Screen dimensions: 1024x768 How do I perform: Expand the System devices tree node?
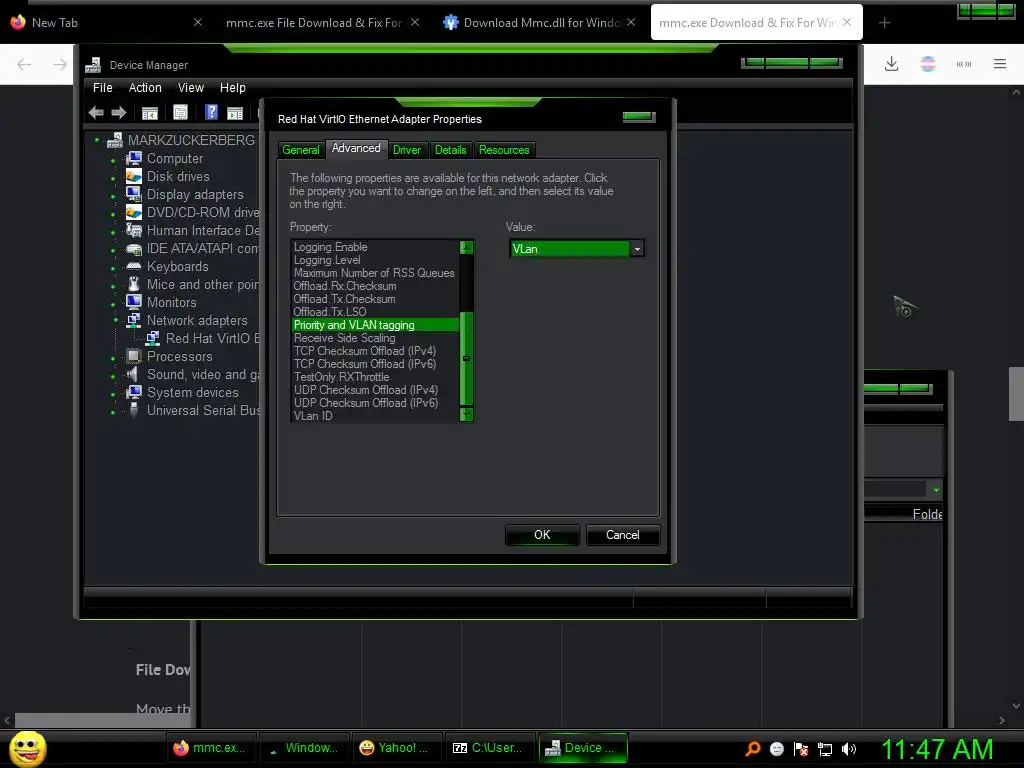coord(113,394)
